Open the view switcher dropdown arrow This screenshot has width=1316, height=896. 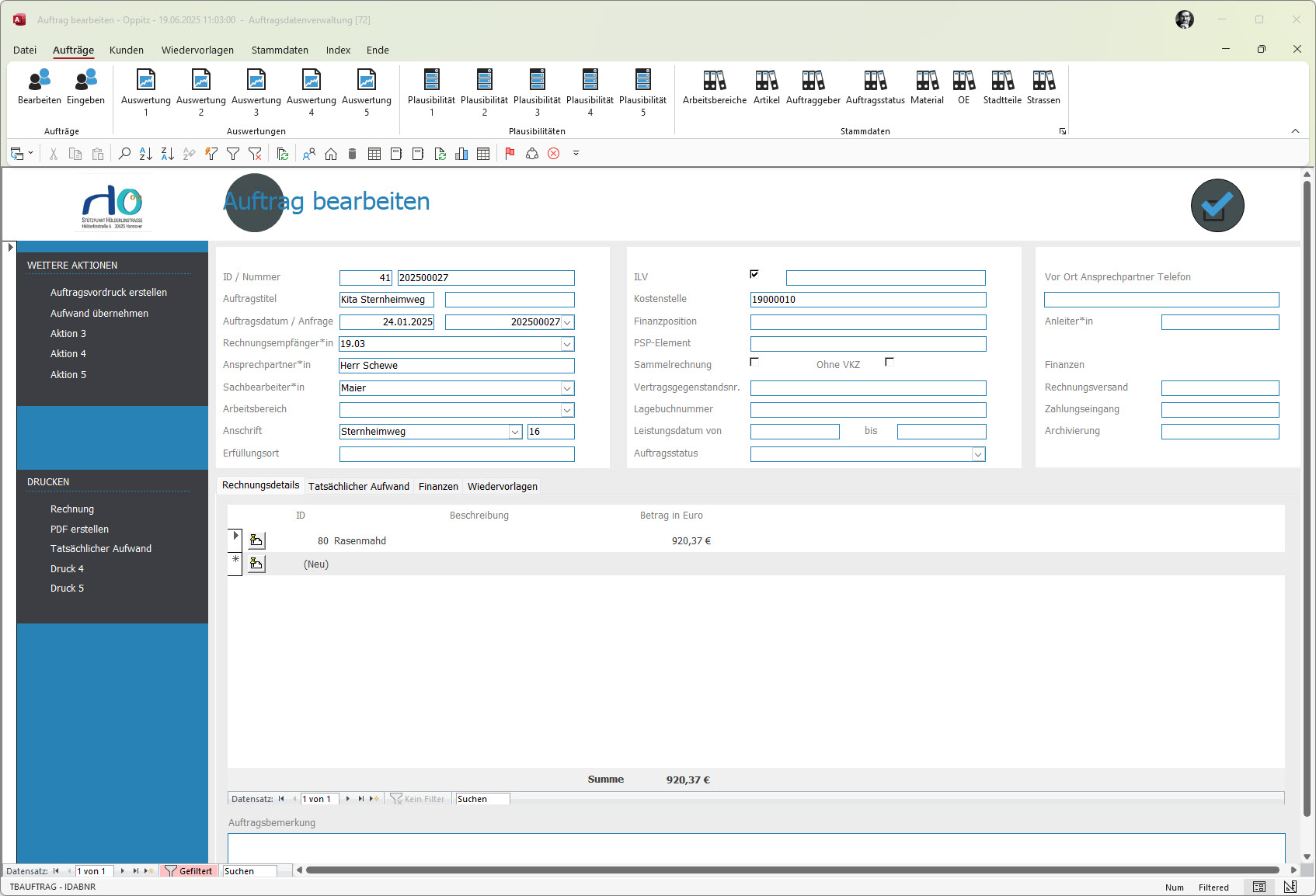pyautogui.click(x=31, y=154)
